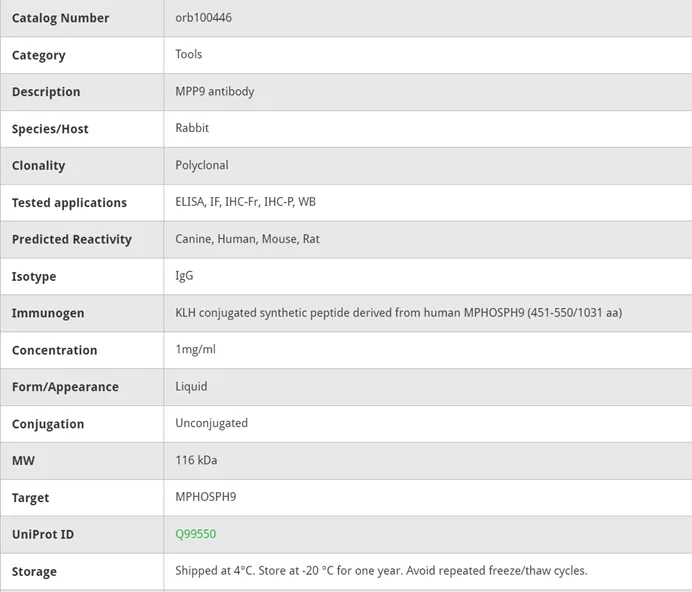Viewport: 692px width, 592px height.
Task: Click the 116 kDa molecular weight value
Action: (196, 460)
